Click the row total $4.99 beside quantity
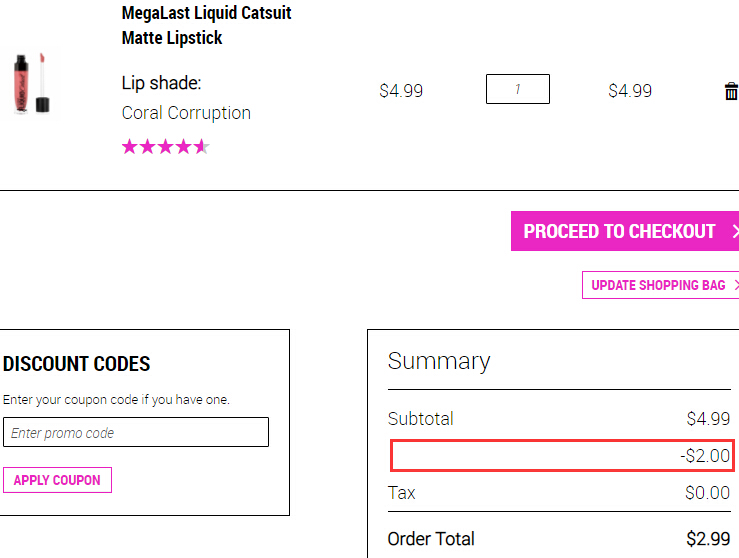 click(x=630, y=90)
